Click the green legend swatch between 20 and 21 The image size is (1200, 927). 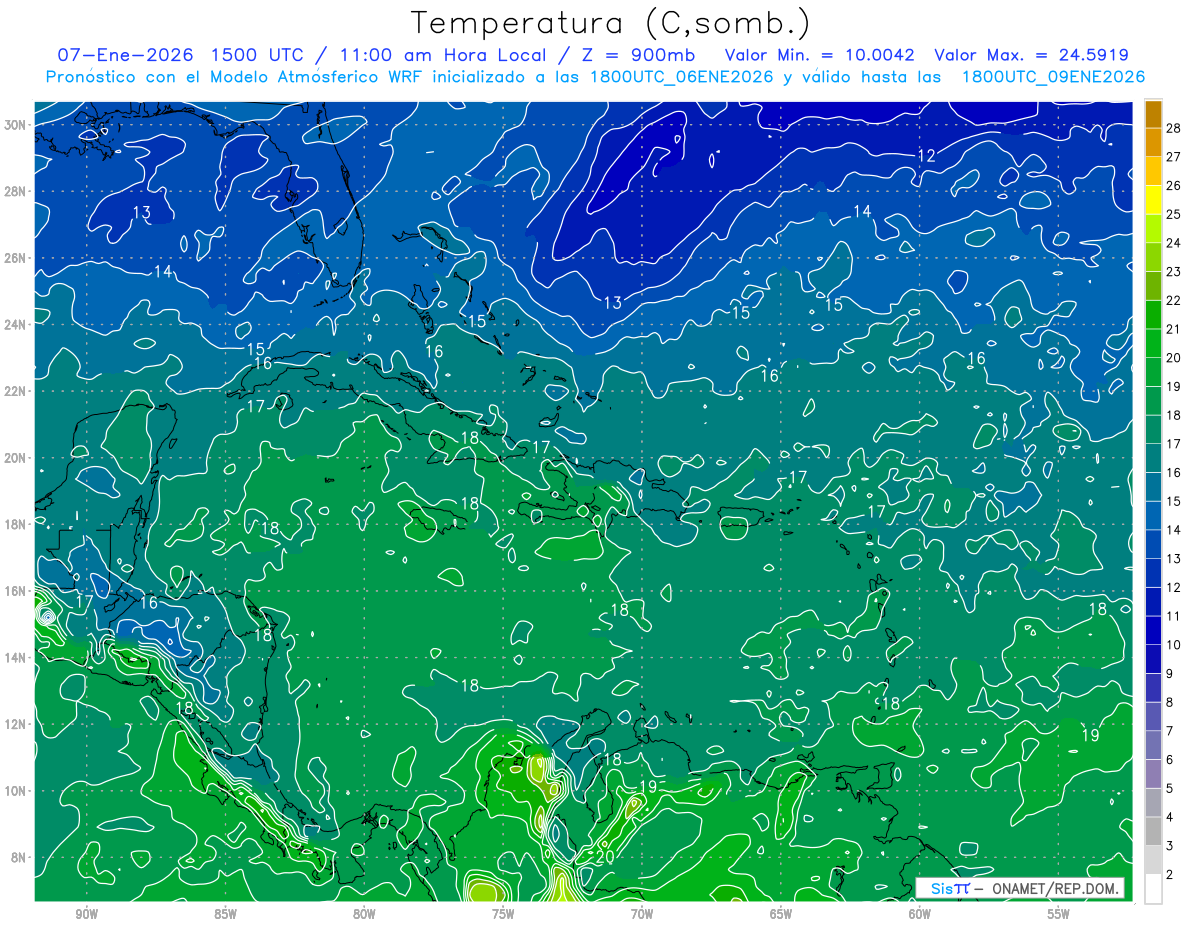tap(1153, 343)
